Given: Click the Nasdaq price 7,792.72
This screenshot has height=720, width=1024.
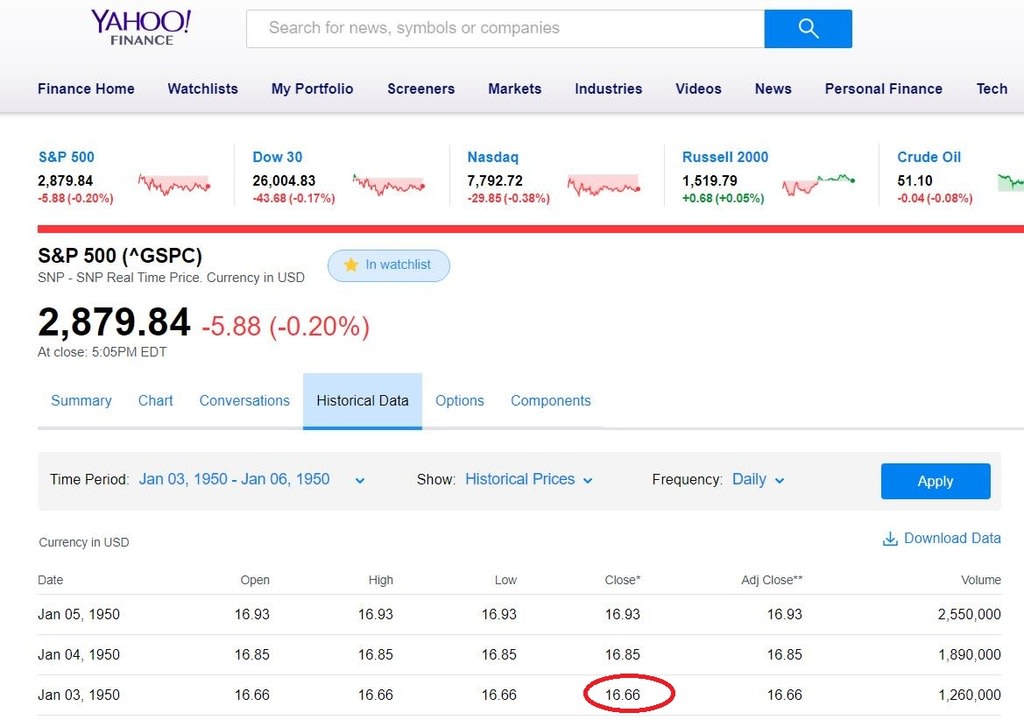Looking at the screenshot, I should click(x=495, y=181).
